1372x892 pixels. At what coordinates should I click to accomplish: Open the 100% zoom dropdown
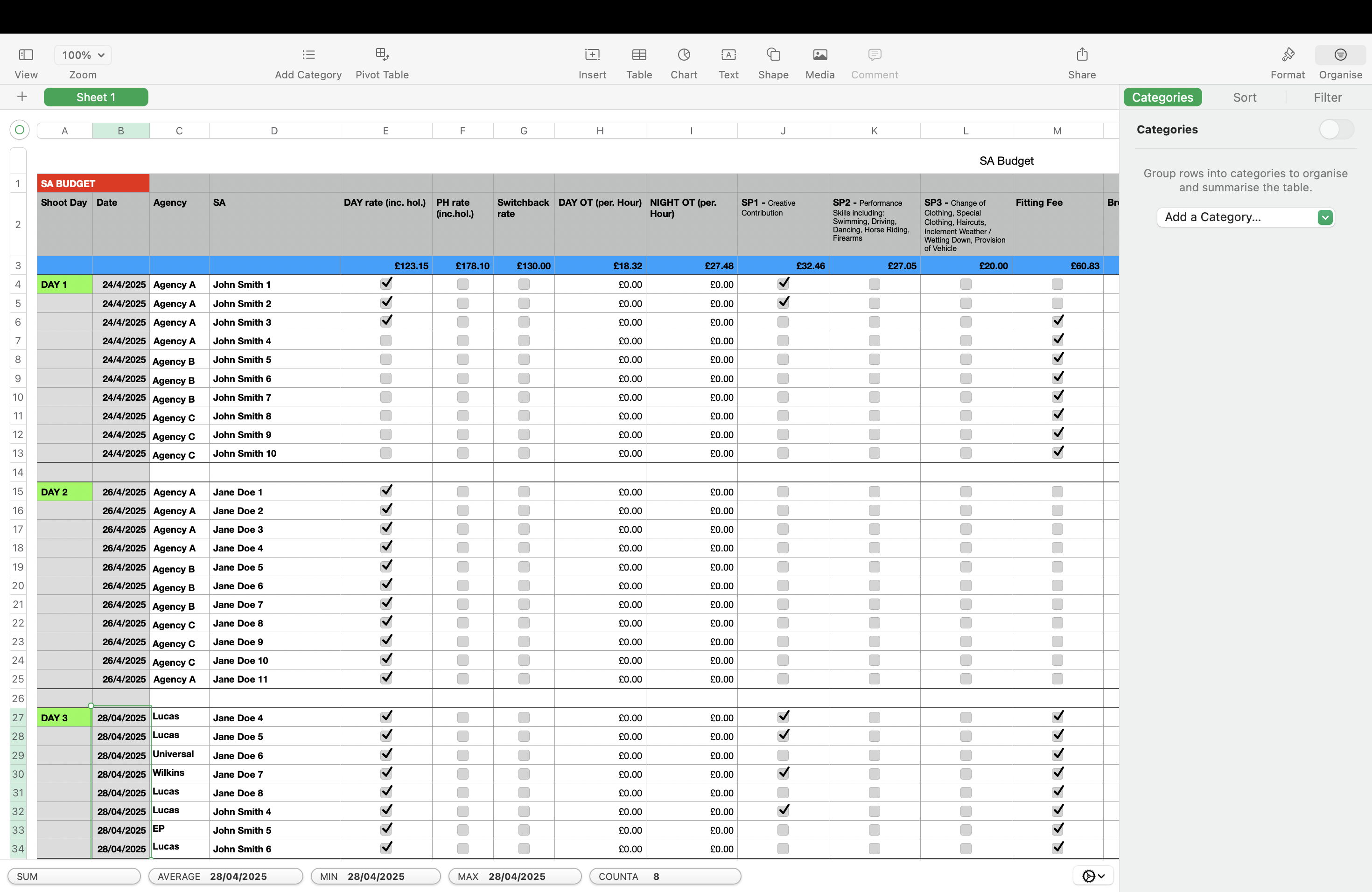(83, 55)
